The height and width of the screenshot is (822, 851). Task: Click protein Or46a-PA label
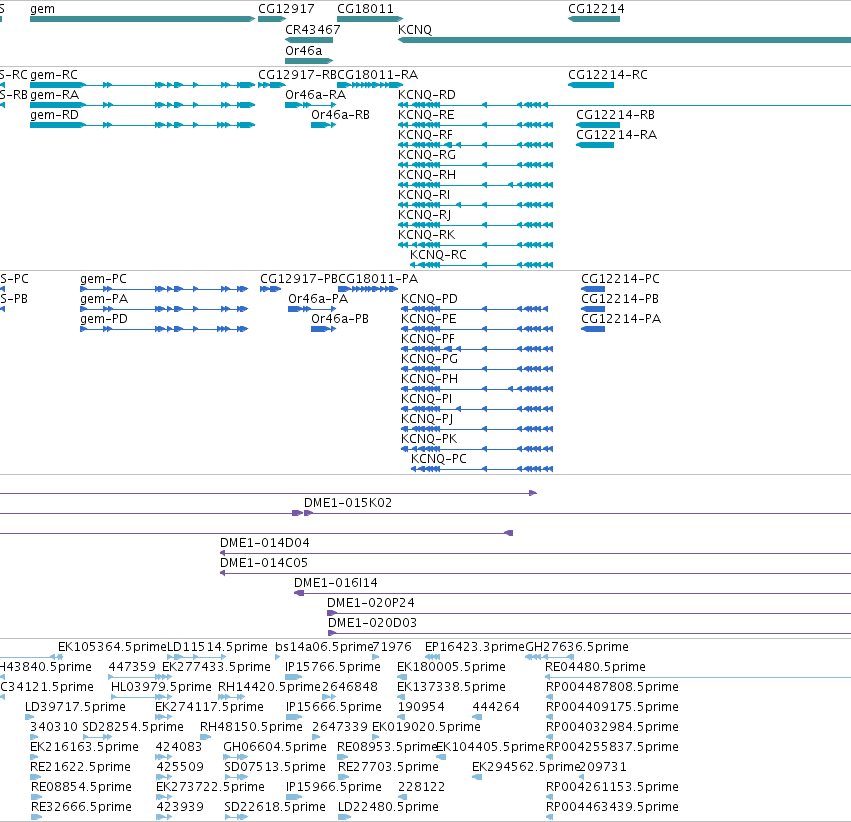[x=318, y=299]
